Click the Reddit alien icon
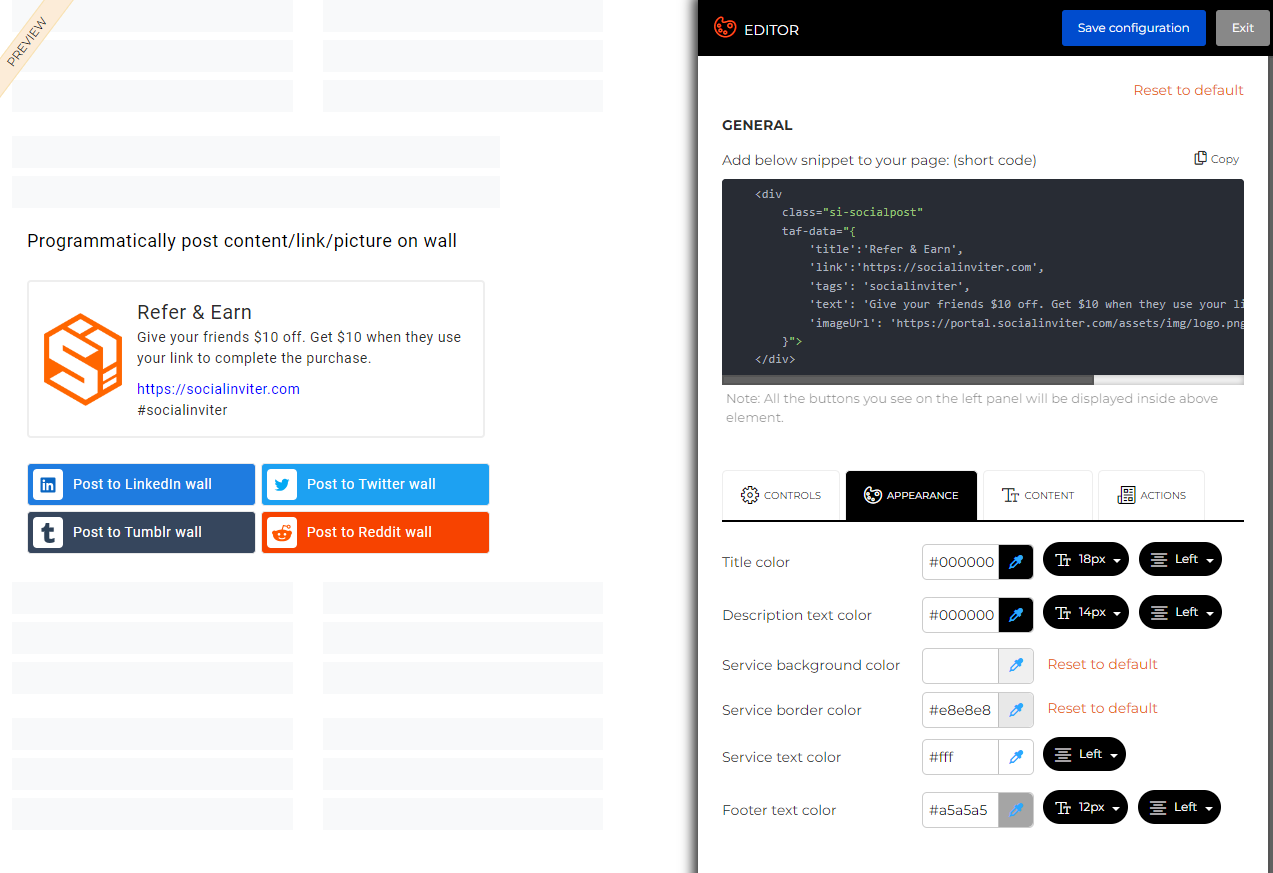Image resolution: width=1273 pixels, height=873 pixels. tap(282, 533)
